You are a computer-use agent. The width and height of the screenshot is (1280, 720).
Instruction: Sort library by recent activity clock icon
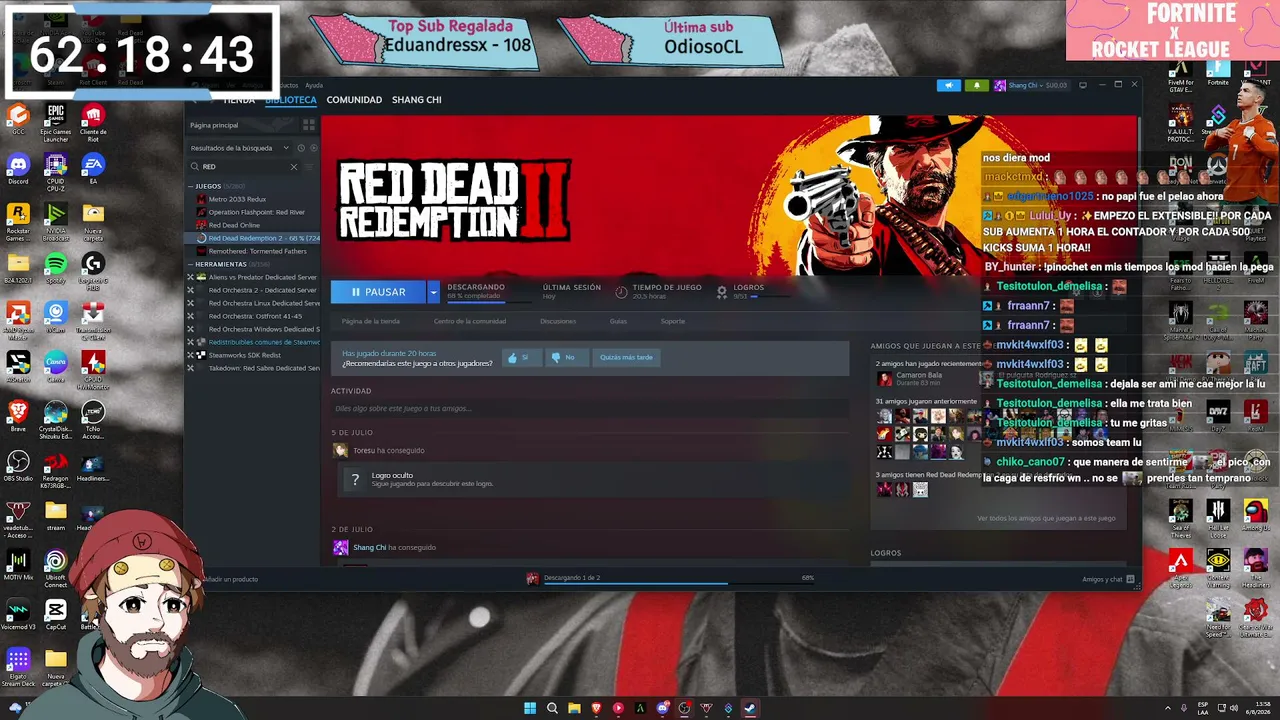301,148
